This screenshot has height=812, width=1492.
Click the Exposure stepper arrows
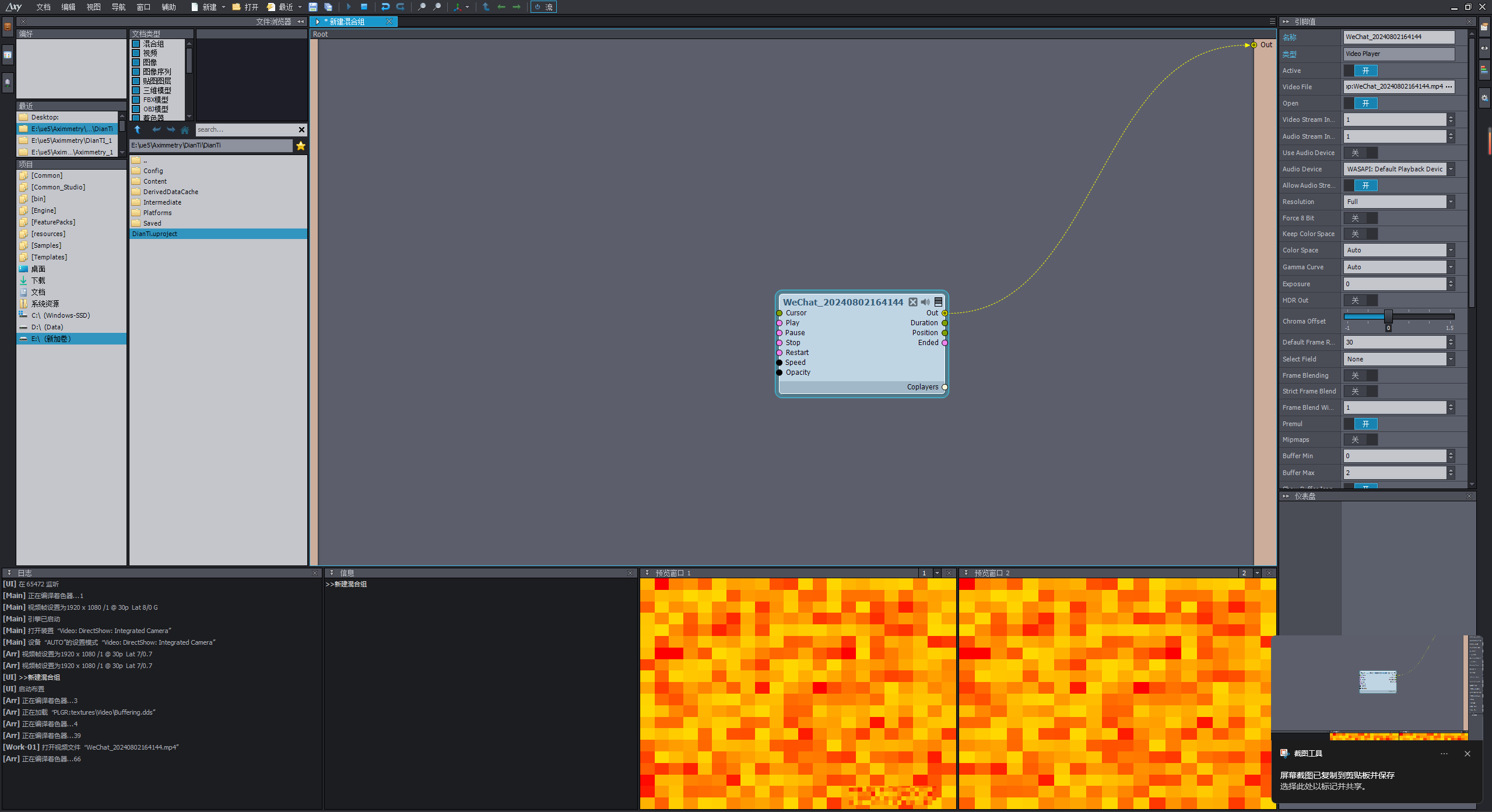(x=1451, y=284)
